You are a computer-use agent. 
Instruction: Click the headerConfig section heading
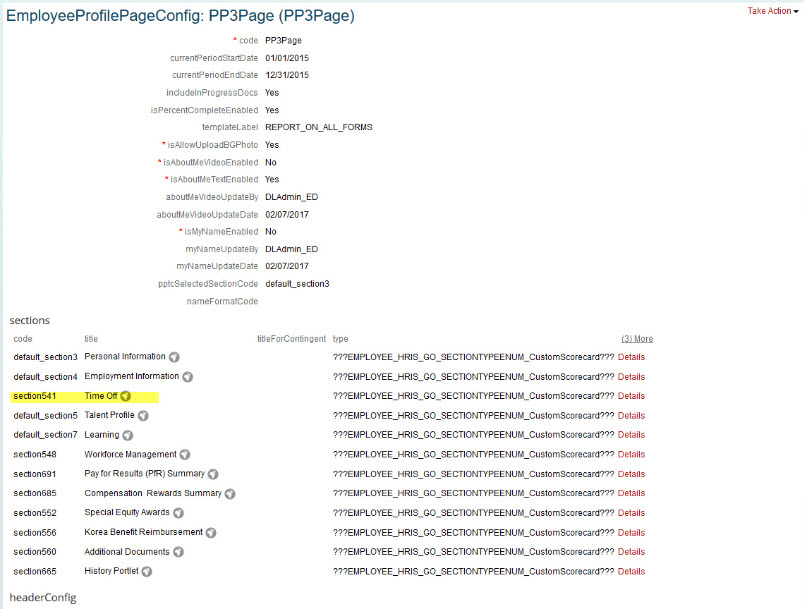point(43,598)
